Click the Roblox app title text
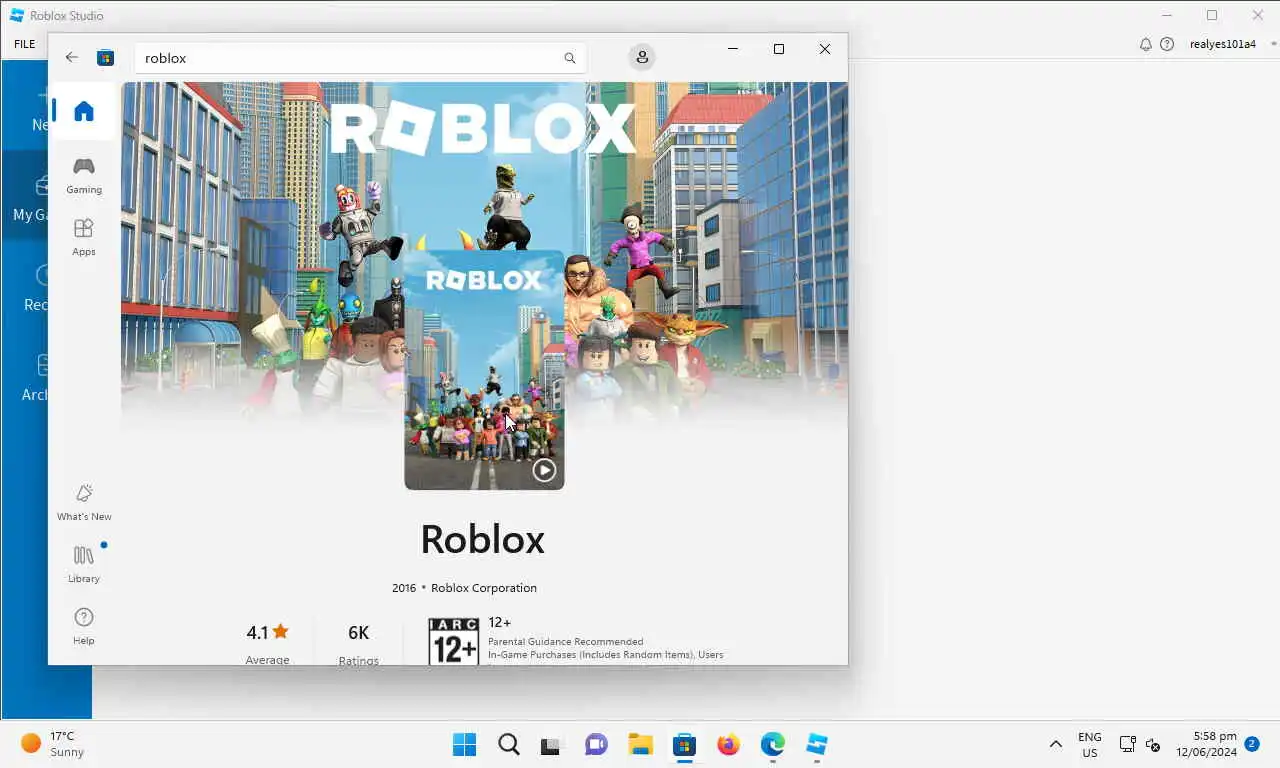Screen dimensions: 1280x768 (x=482, y=540)
